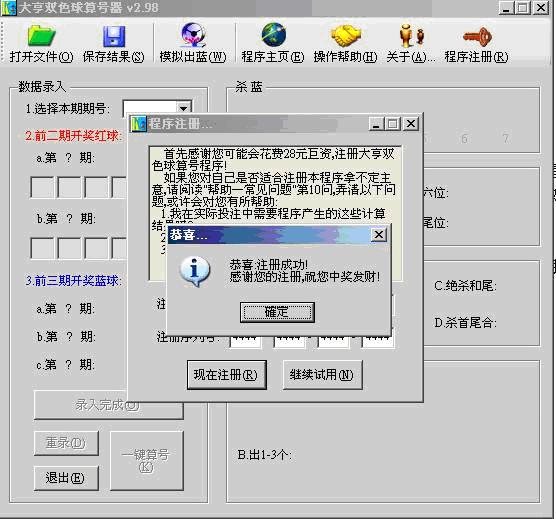Click the first 注册序列号 serial field
The width and height of the screenshot is (556, 519).
pyautogui.click(x=246, y=342)
